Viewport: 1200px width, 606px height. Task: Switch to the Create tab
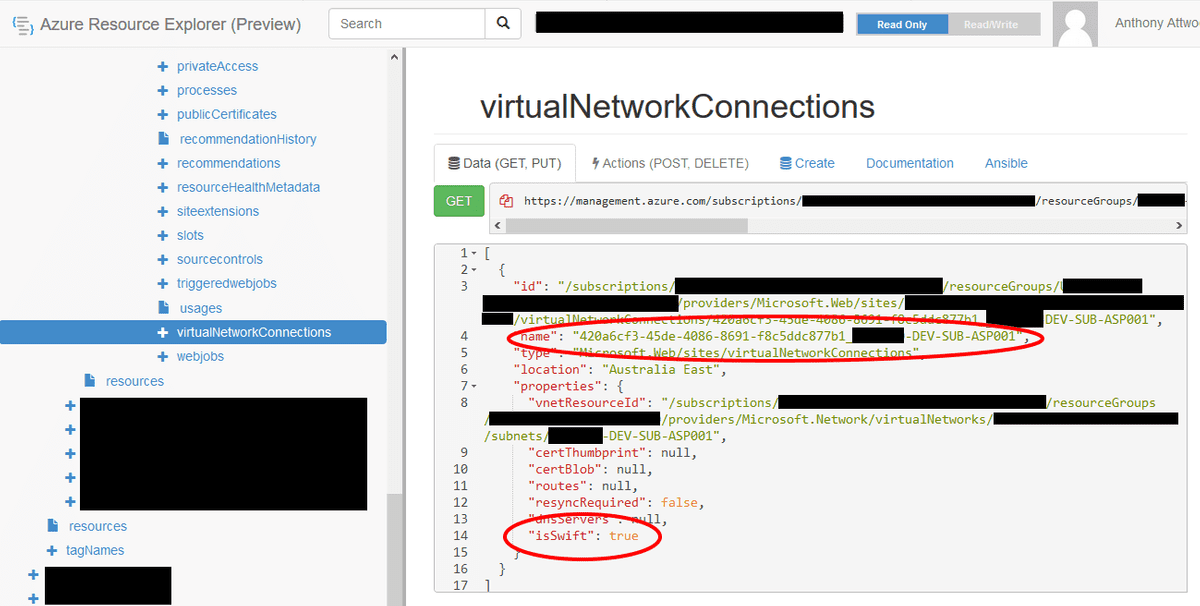point(807,163)
